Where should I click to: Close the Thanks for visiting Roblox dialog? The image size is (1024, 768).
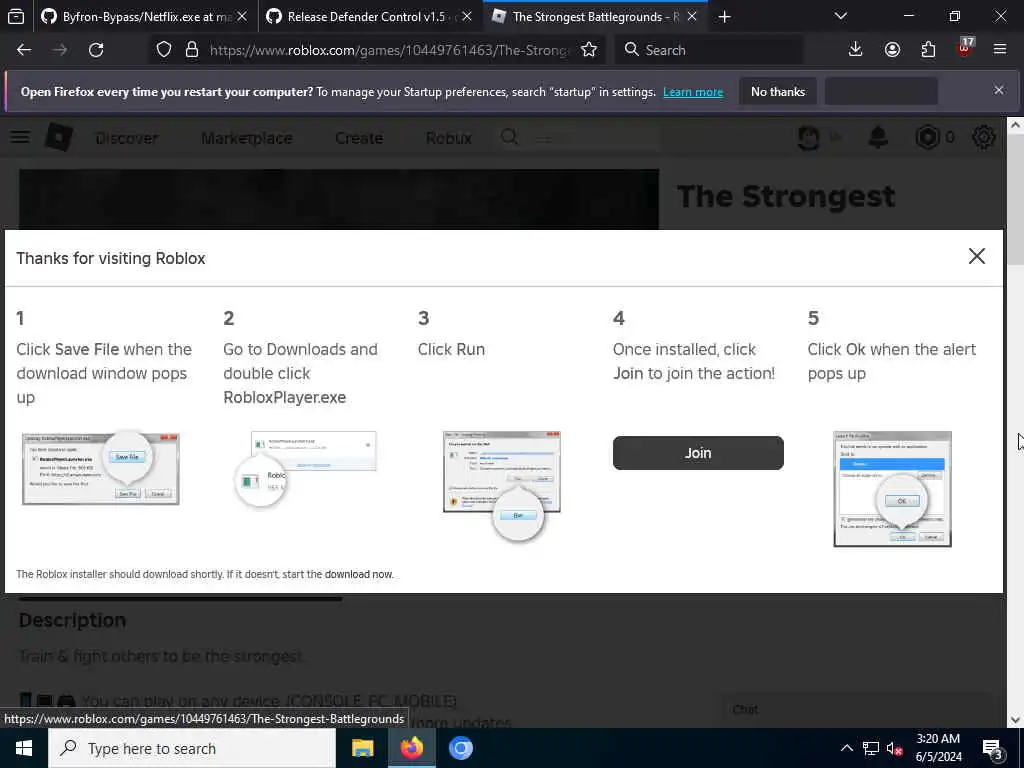(x=977, y=256)
